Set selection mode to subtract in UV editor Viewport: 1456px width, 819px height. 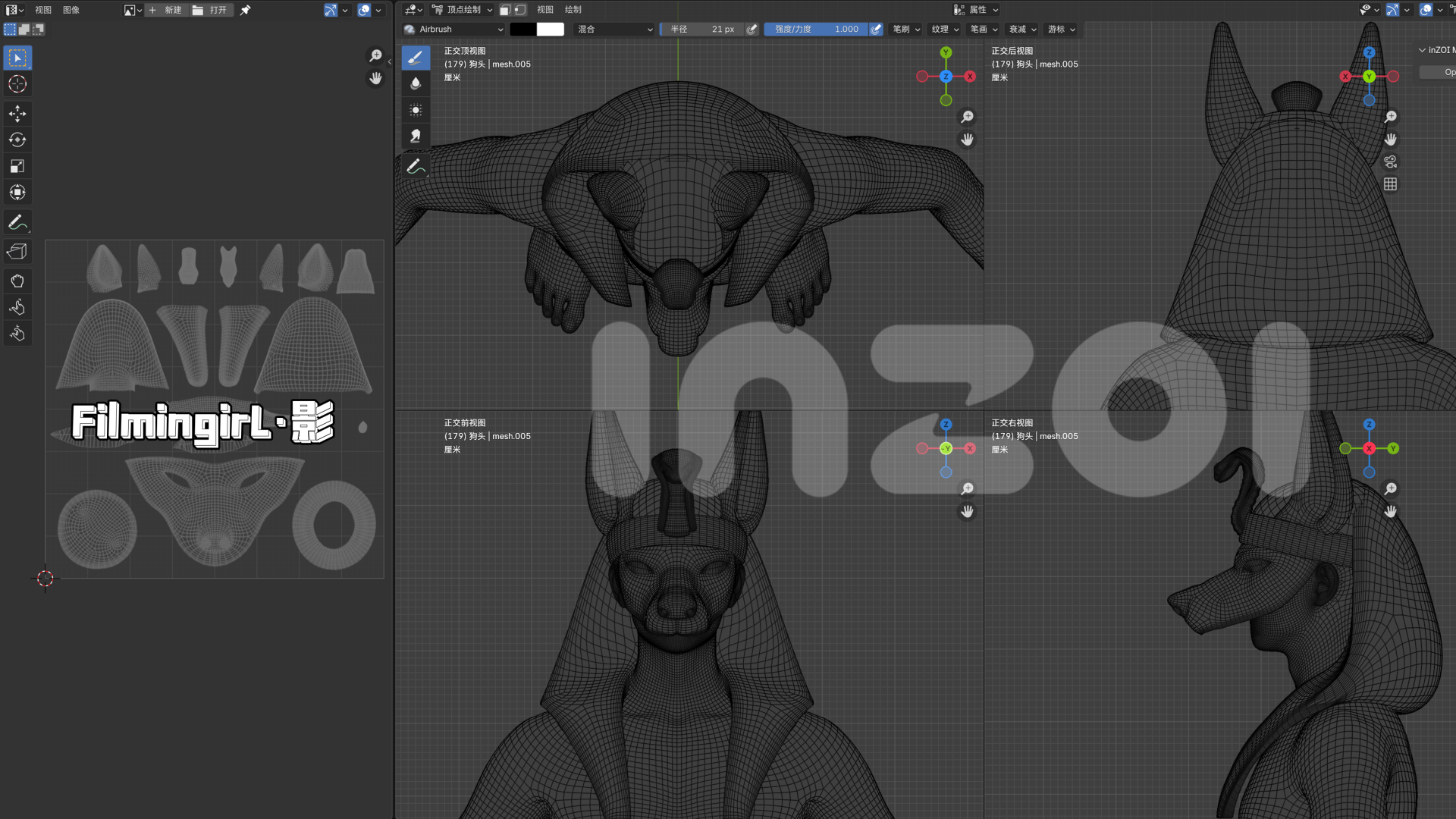[38, 30]
